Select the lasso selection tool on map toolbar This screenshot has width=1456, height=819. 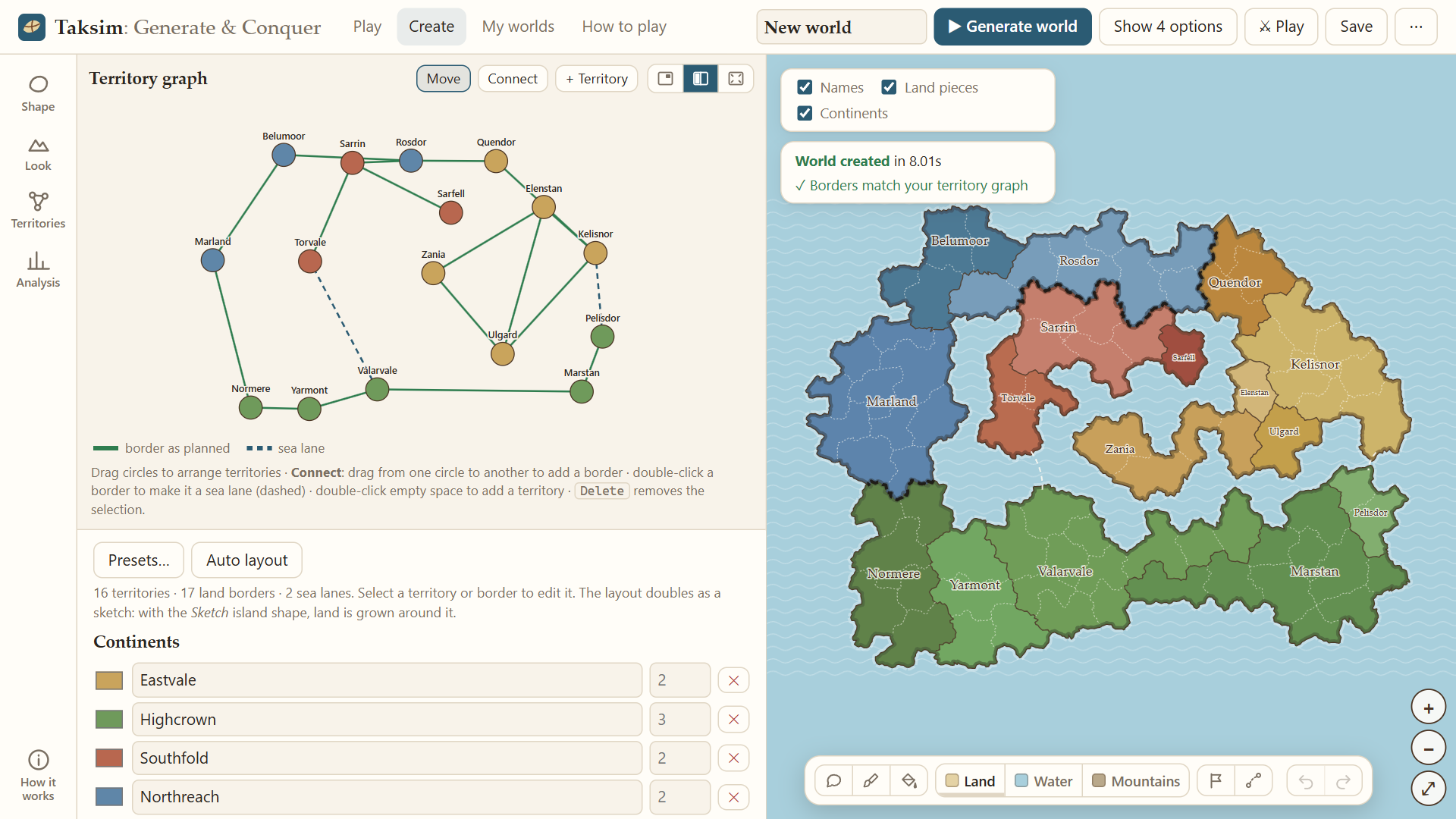tap(833, 781)
